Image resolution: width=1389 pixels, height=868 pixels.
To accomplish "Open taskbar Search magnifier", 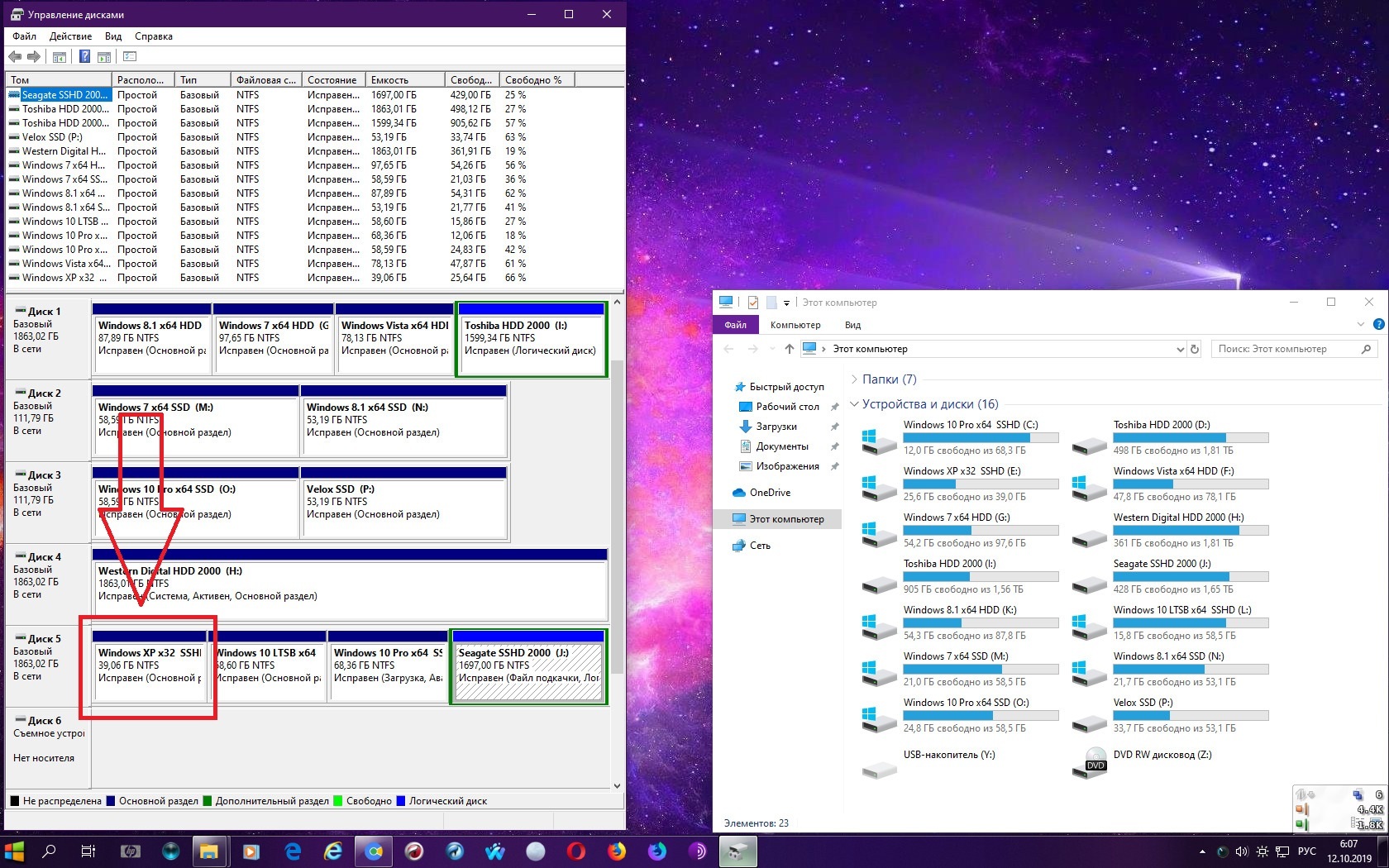I will (50, 851).
